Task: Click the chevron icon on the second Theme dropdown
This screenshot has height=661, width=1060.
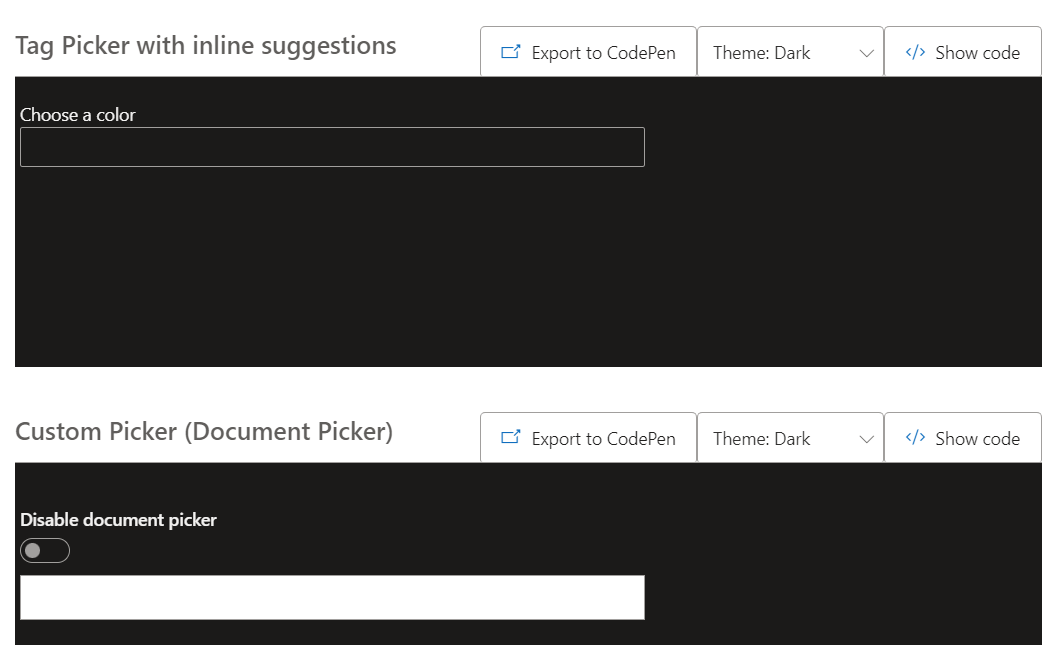Action: (867, 437)
